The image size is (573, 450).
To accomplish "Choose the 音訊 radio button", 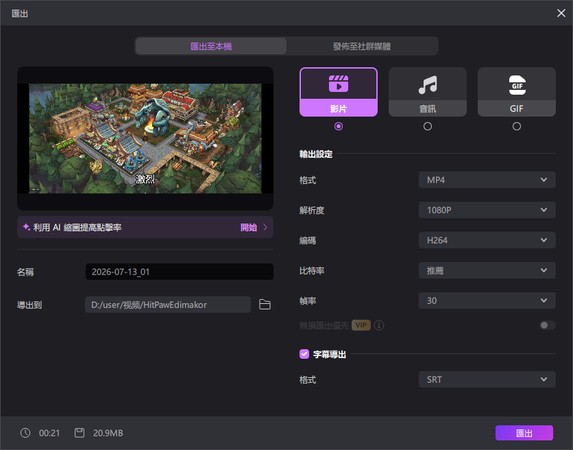I will click(427, 126).
